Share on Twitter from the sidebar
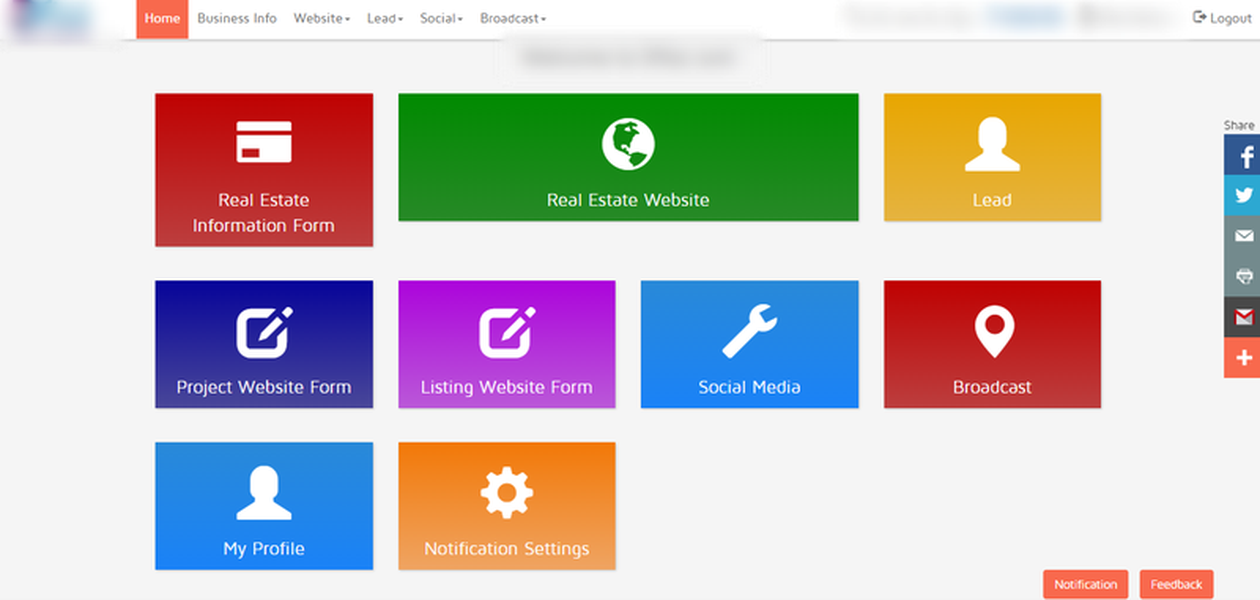 tap(1243, 196)
